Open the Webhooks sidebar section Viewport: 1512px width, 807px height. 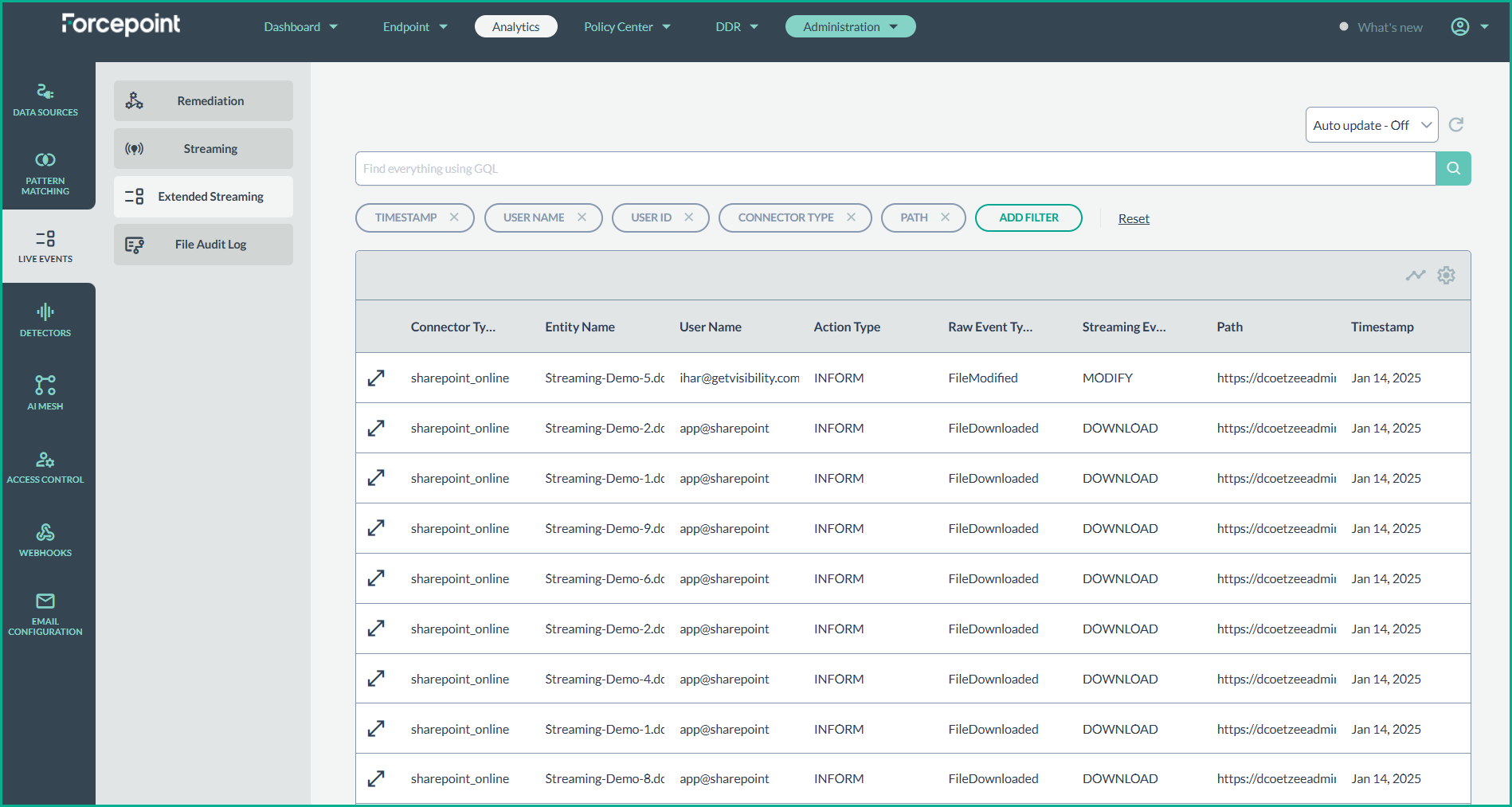[45, 540]
